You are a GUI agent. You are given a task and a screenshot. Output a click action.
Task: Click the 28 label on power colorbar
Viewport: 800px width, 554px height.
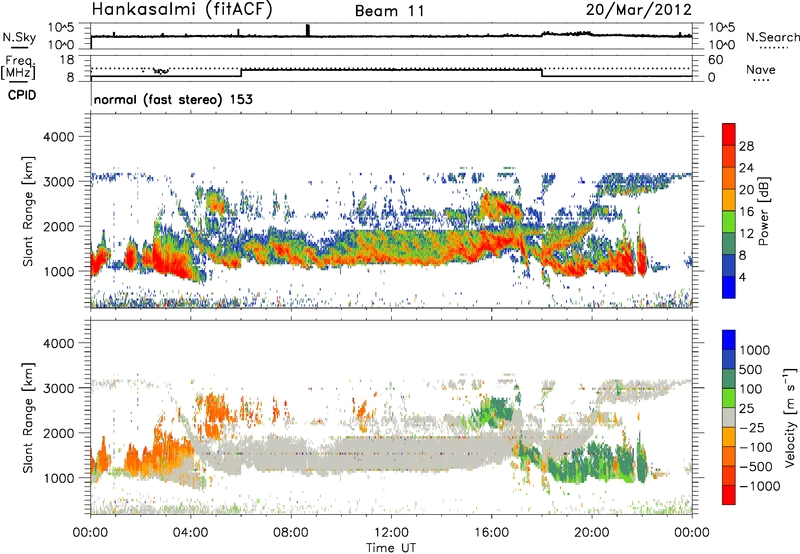746,146
